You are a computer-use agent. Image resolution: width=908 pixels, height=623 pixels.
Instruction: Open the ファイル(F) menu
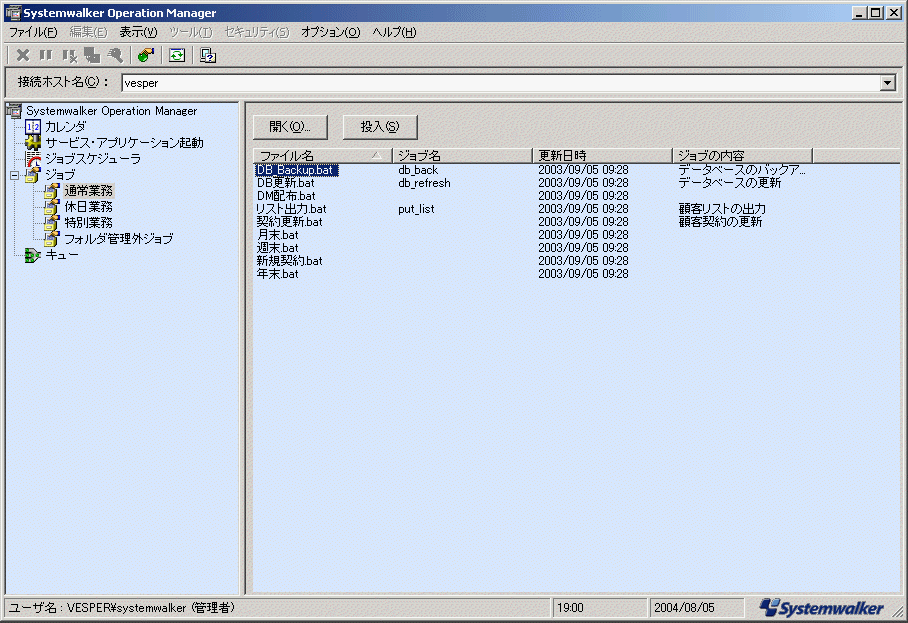pos(33,32)
